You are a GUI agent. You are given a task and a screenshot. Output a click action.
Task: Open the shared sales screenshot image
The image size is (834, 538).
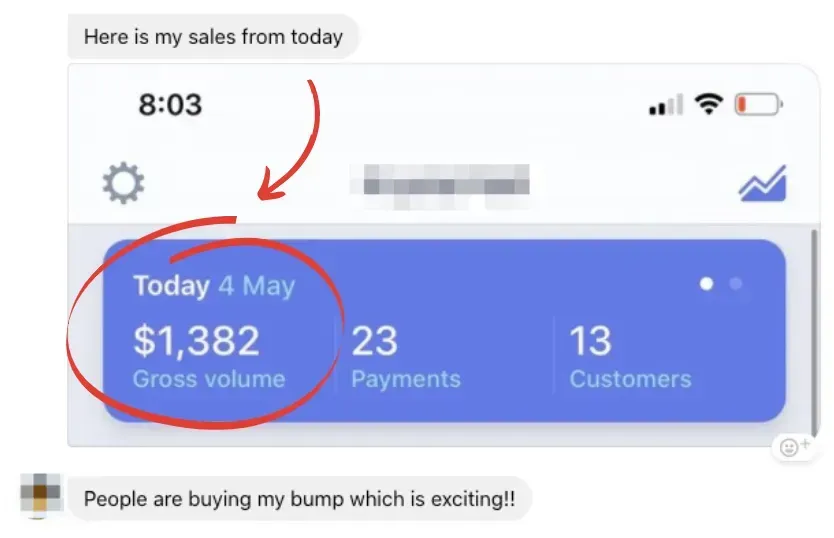coord(444,255)
